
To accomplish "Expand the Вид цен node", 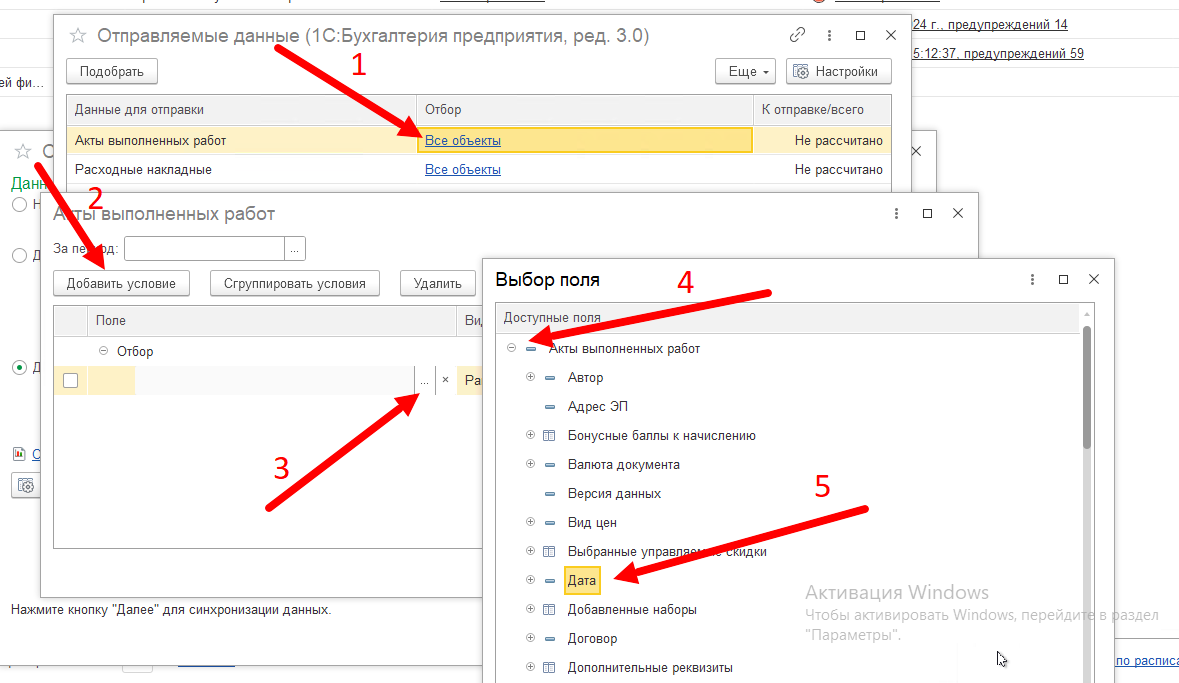I will 530,522.
